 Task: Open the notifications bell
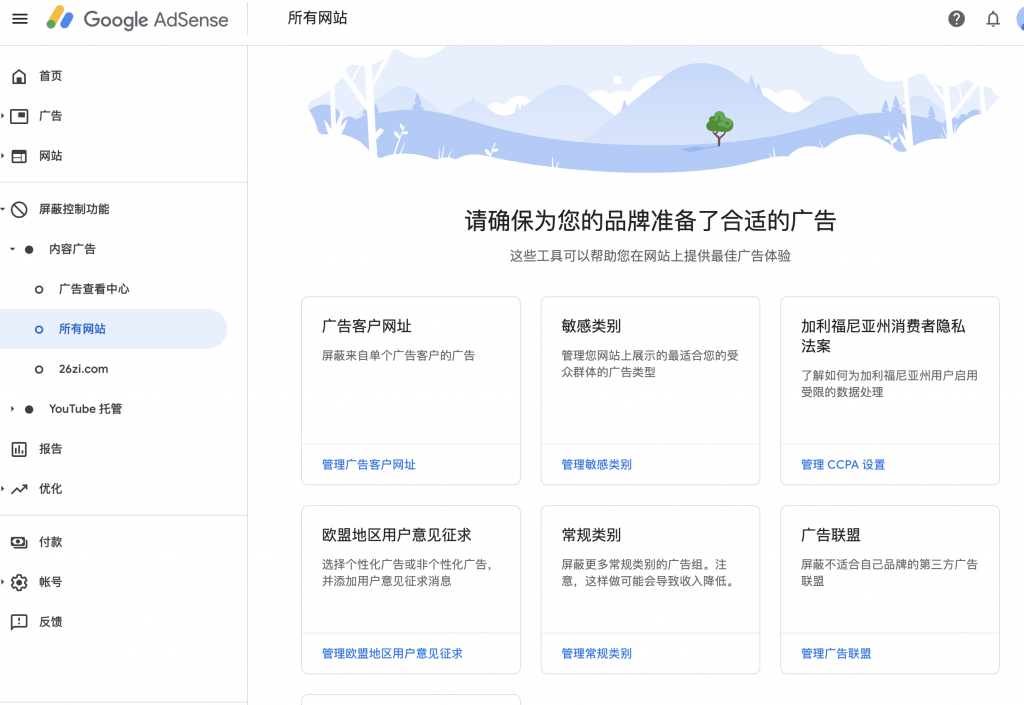pos(992,19)
